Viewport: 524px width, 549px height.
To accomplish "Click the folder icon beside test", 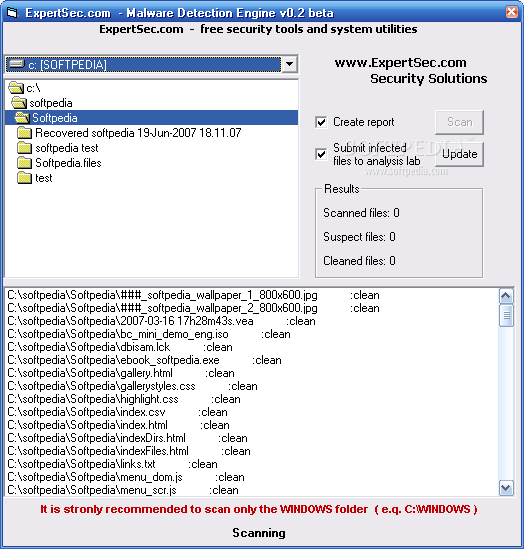I will pyautogui.click(x=25, y=178).
